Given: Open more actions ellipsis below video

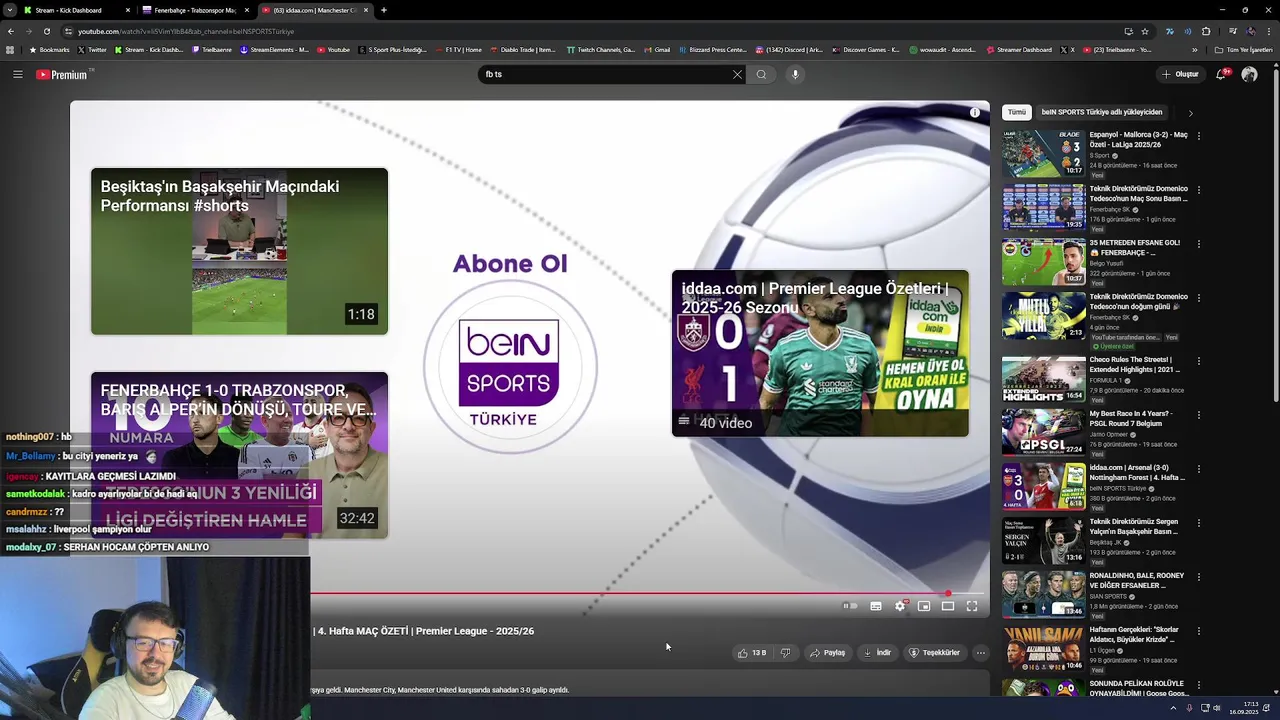Looking at the screenshot, I should click(980, 653).
